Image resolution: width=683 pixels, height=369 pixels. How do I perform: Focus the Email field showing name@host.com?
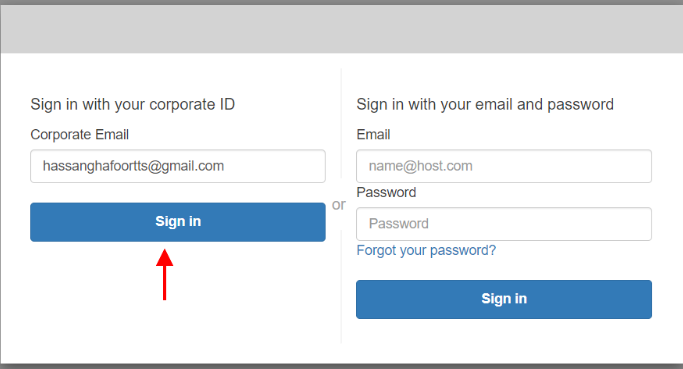coord(504,166)
